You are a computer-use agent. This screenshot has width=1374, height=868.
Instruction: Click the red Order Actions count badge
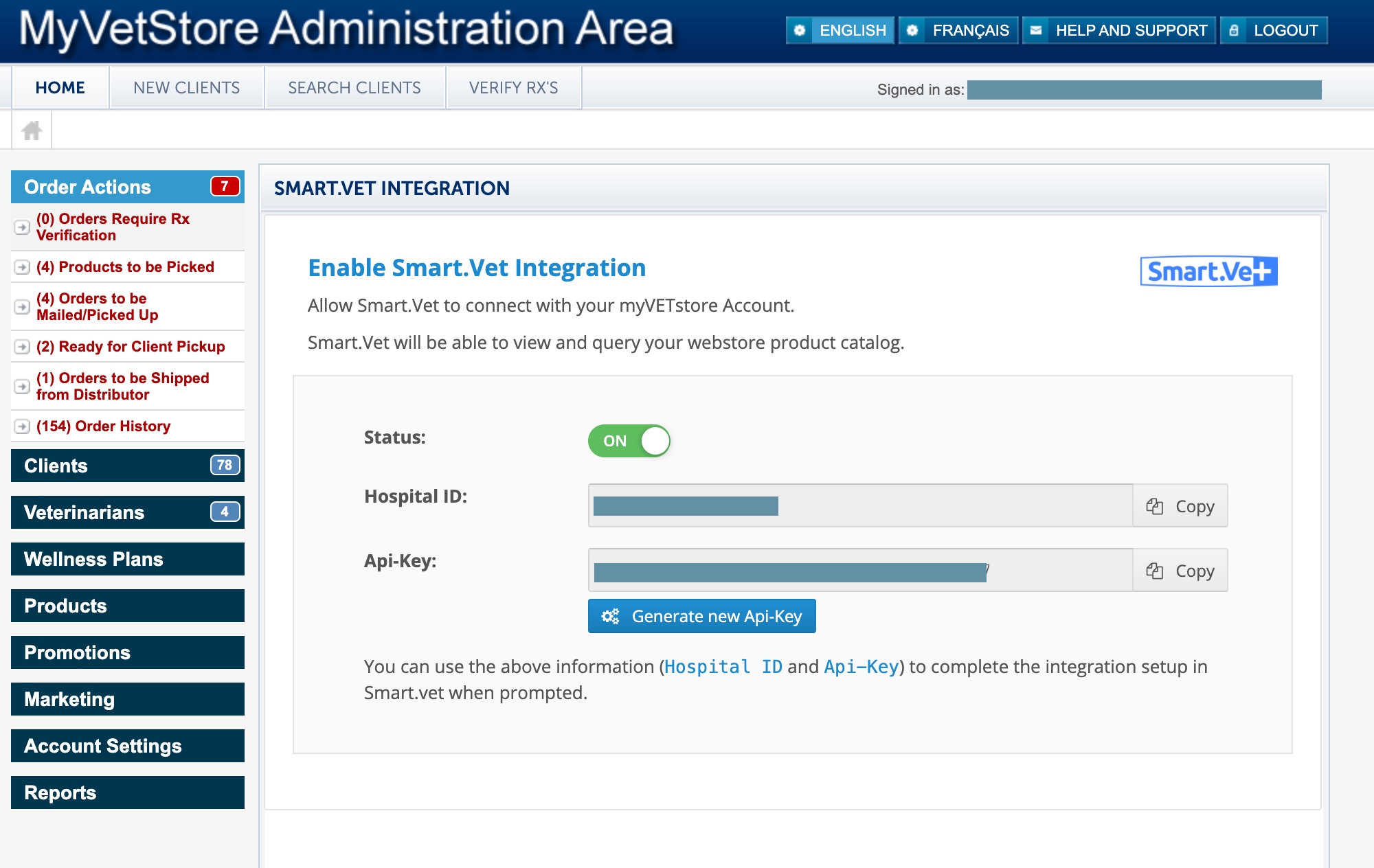pos(225,186)
